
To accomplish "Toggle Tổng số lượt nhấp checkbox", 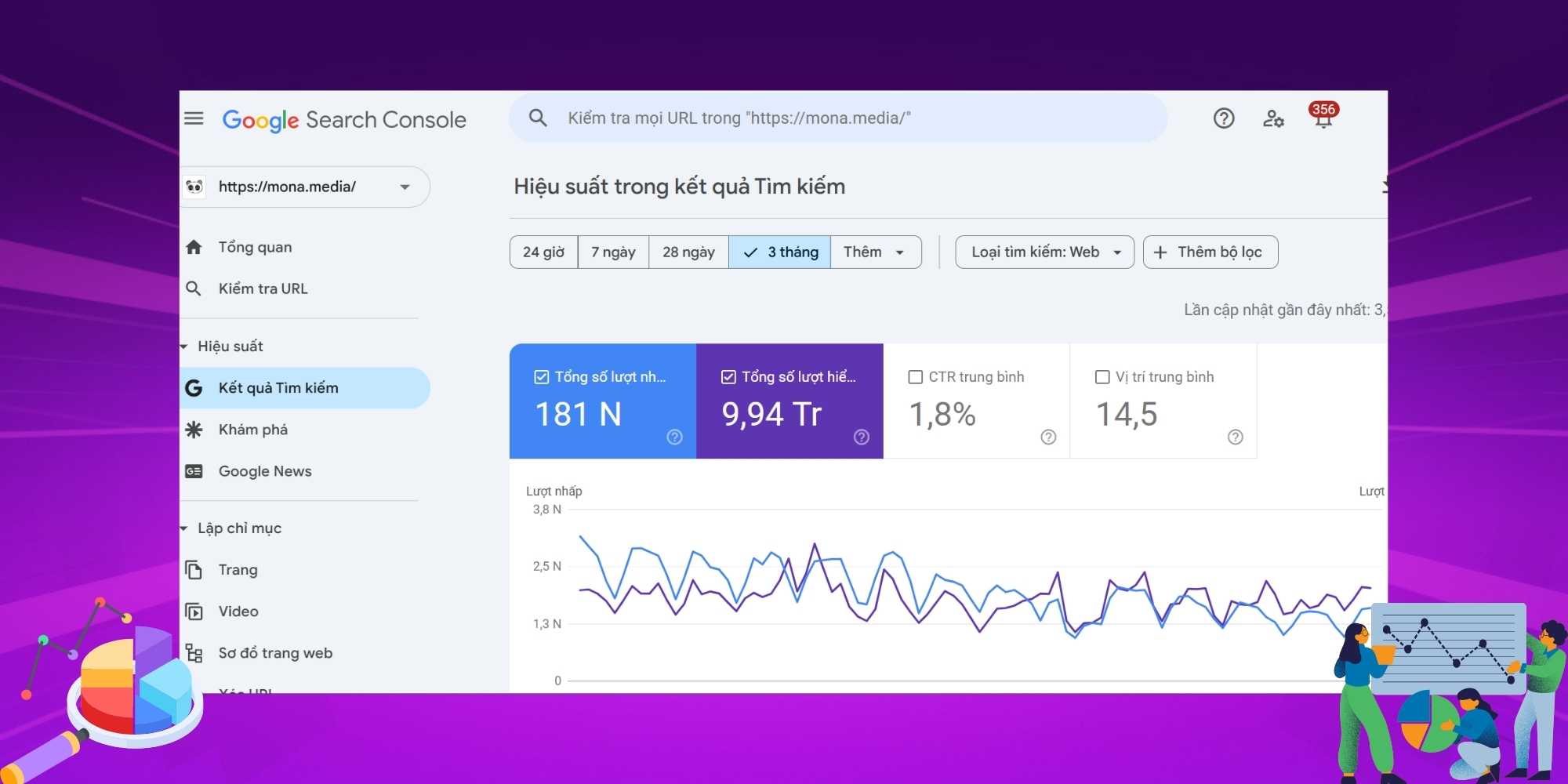I will [x=542, y=377].
